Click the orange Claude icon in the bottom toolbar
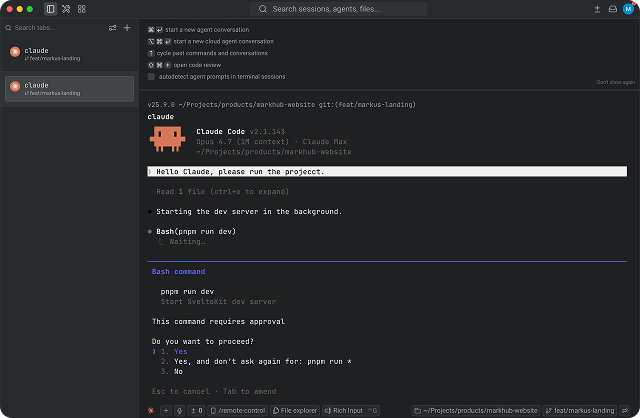Viewport: 640px width, 418px height. point(151,410)
